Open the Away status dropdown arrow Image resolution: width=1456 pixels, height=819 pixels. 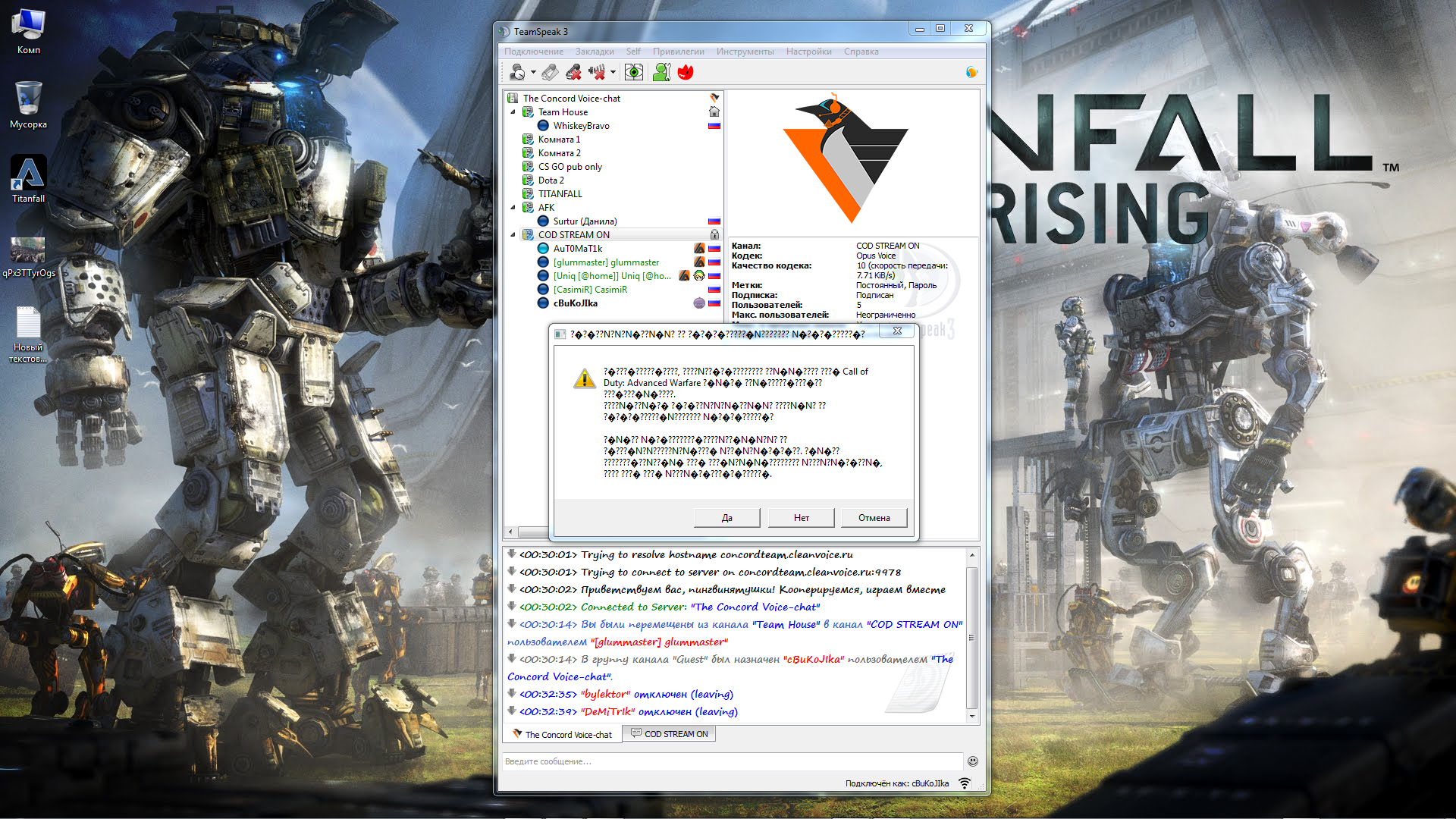(x=533, y=73)
